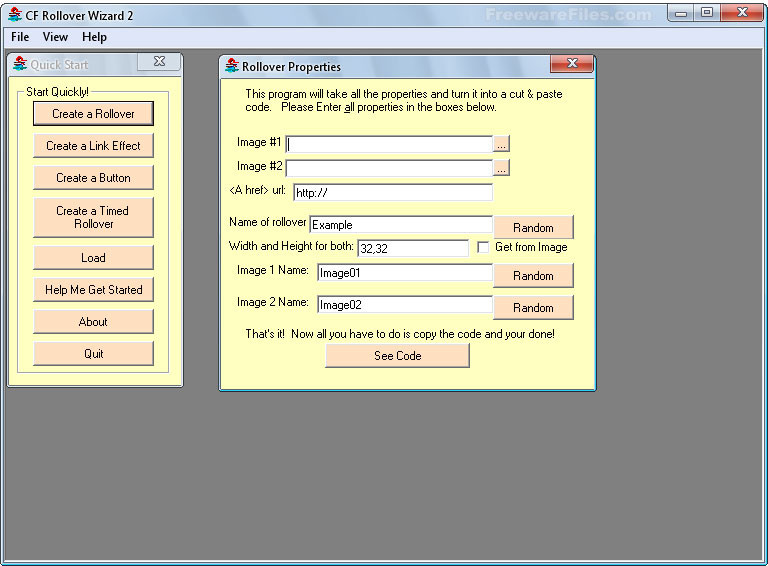Screen dimensions: 768x566
Task: Click the Quit button
Action: pyautogui.click(x=94, y=354)
